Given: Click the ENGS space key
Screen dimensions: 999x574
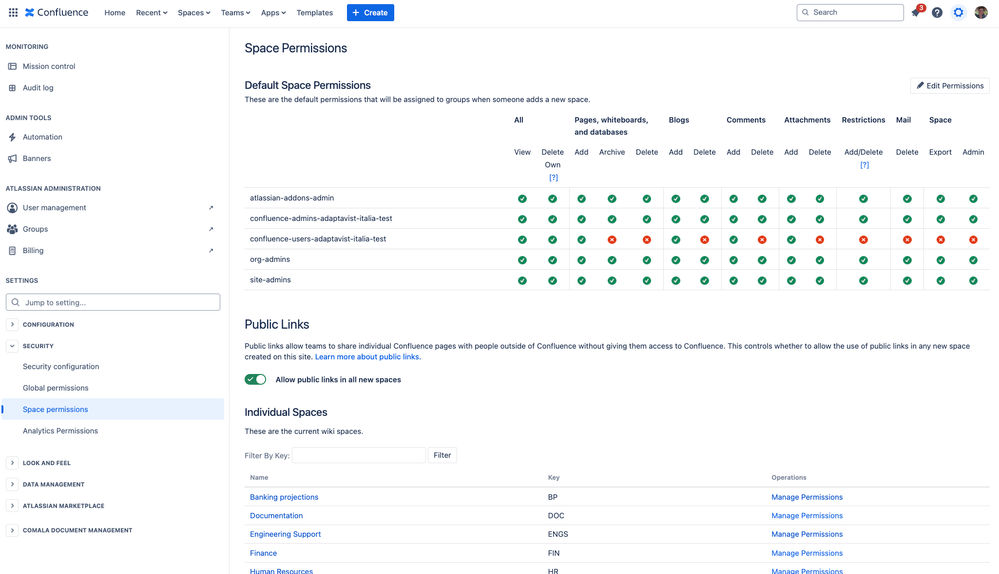Looking at the screenshot, I should (558, 535).
